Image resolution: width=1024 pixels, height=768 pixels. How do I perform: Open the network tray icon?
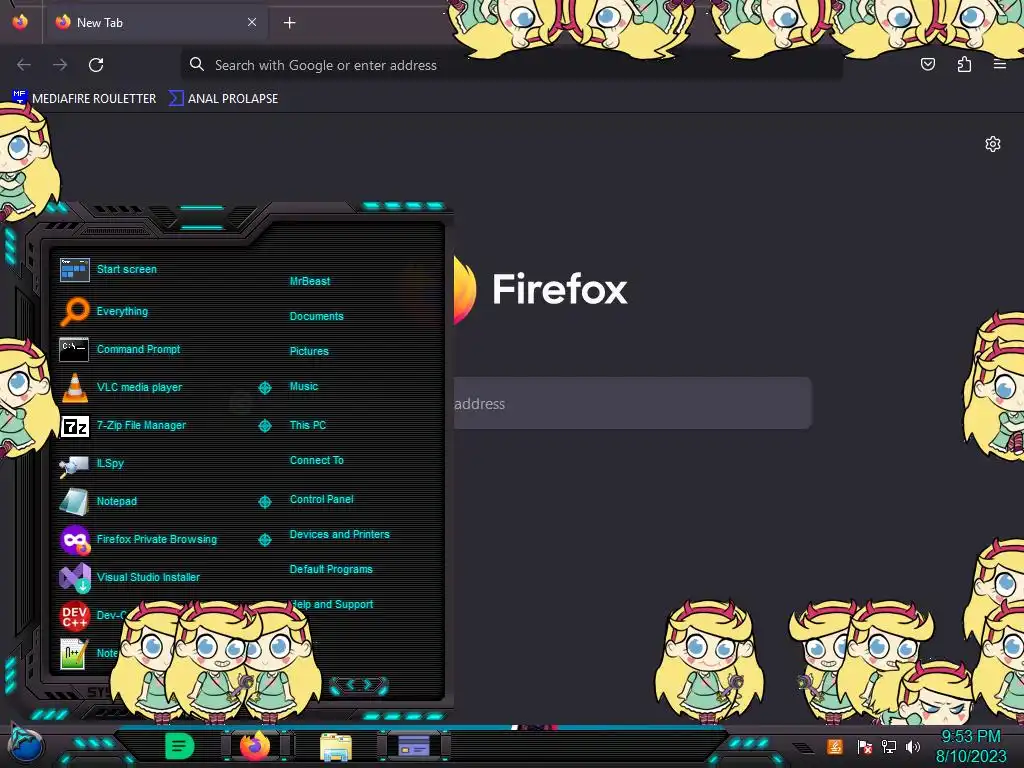[x=889, y=746]
